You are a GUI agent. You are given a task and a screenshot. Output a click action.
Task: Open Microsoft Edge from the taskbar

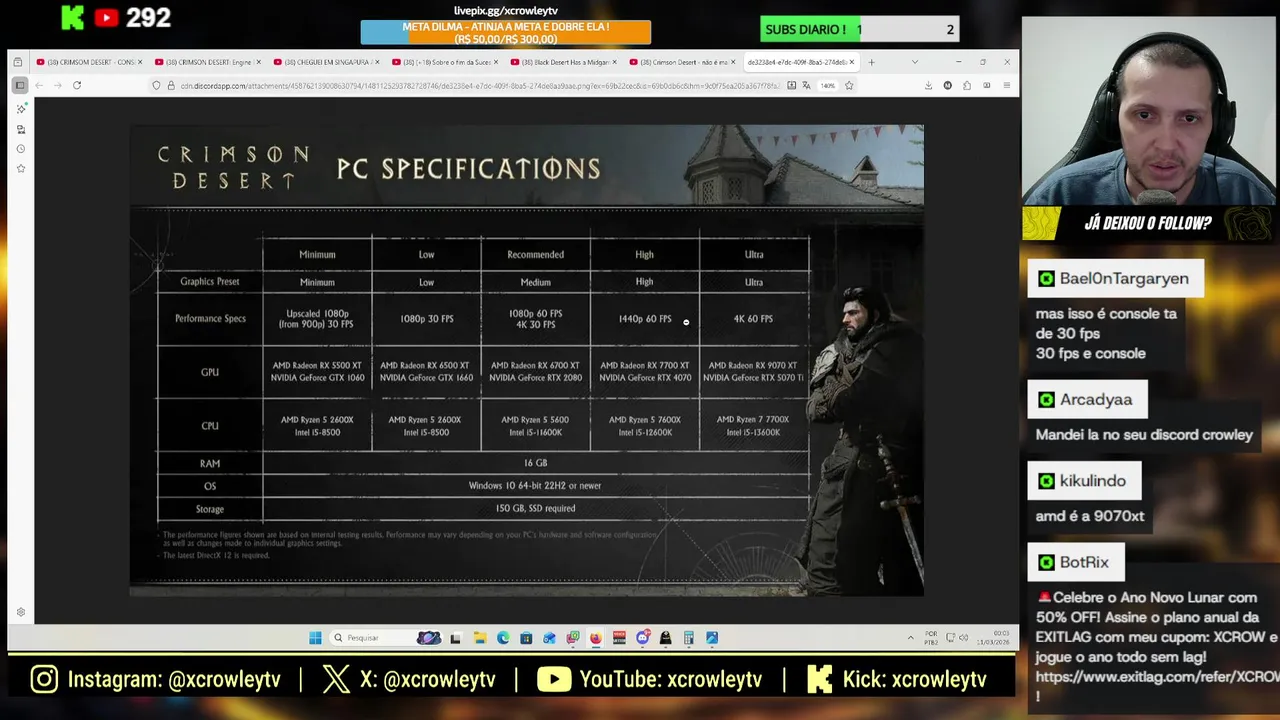pos(503,638)
